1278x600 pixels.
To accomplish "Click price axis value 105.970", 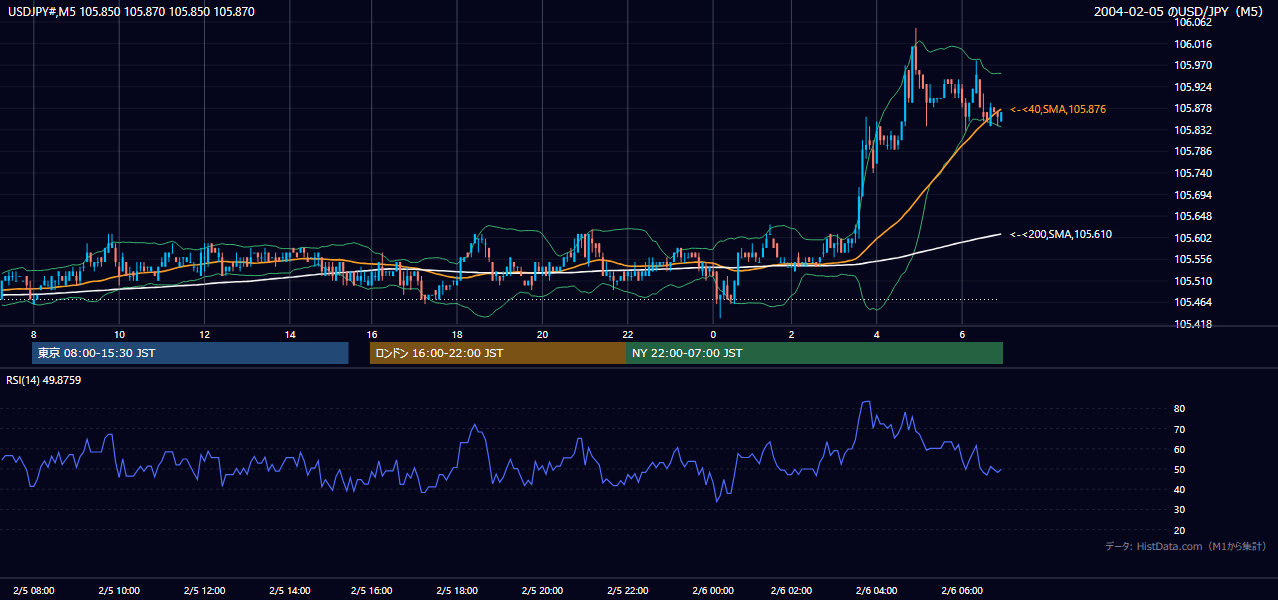I will pos(1194,65).
